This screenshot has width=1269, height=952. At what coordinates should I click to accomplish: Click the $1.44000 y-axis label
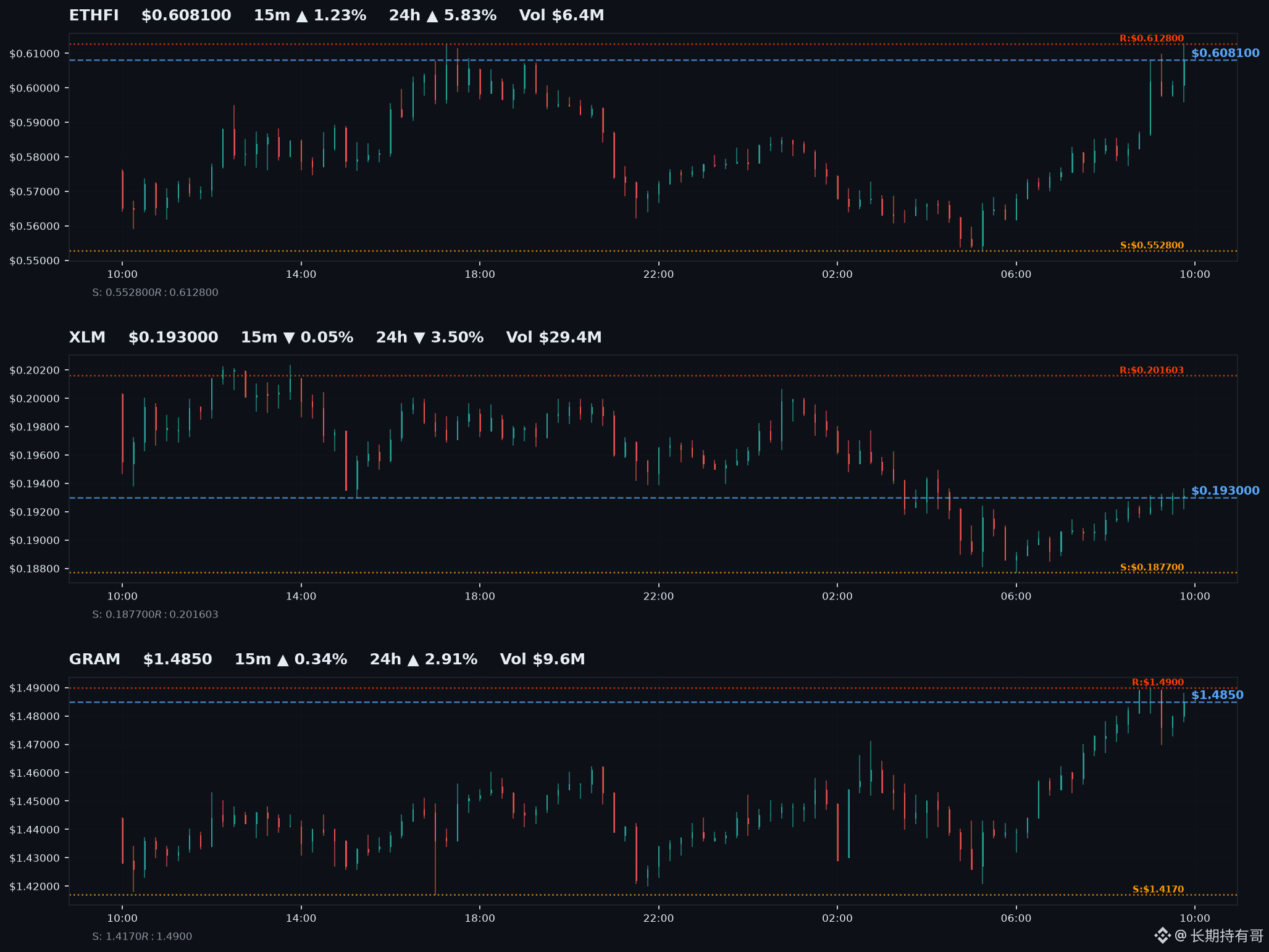tap(35, 830)
